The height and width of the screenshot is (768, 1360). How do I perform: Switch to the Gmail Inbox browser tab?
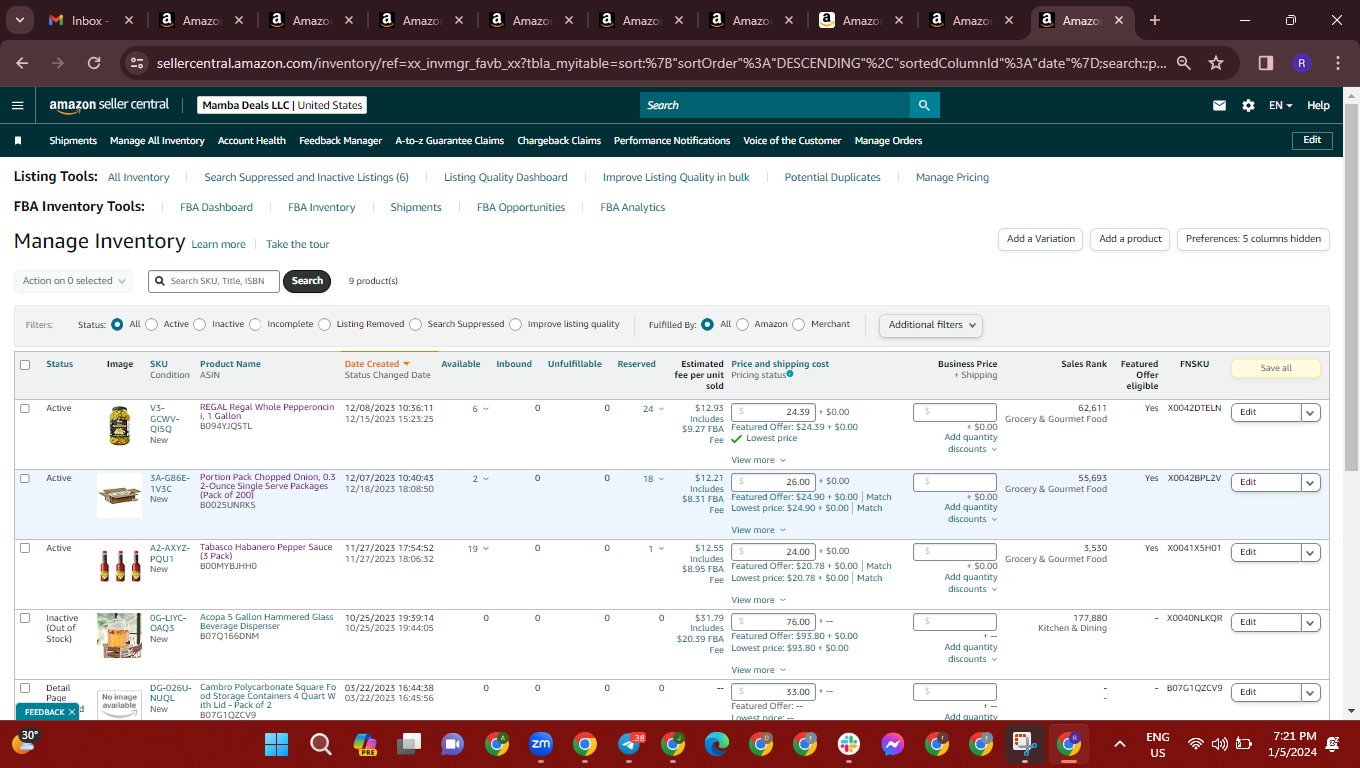(91, 20)
